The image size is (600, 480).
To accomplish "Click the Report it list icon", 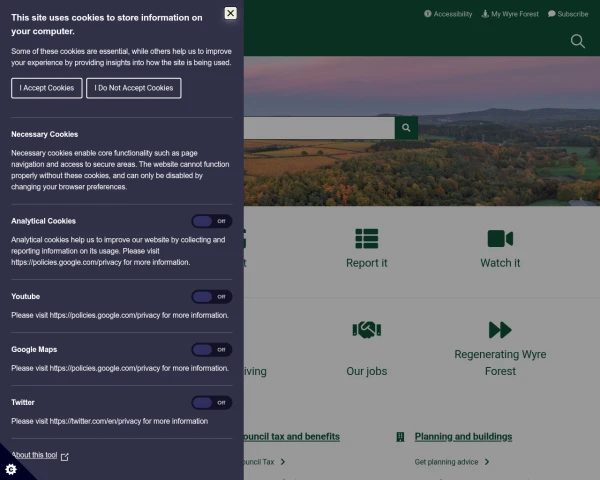I will point(367,239).
